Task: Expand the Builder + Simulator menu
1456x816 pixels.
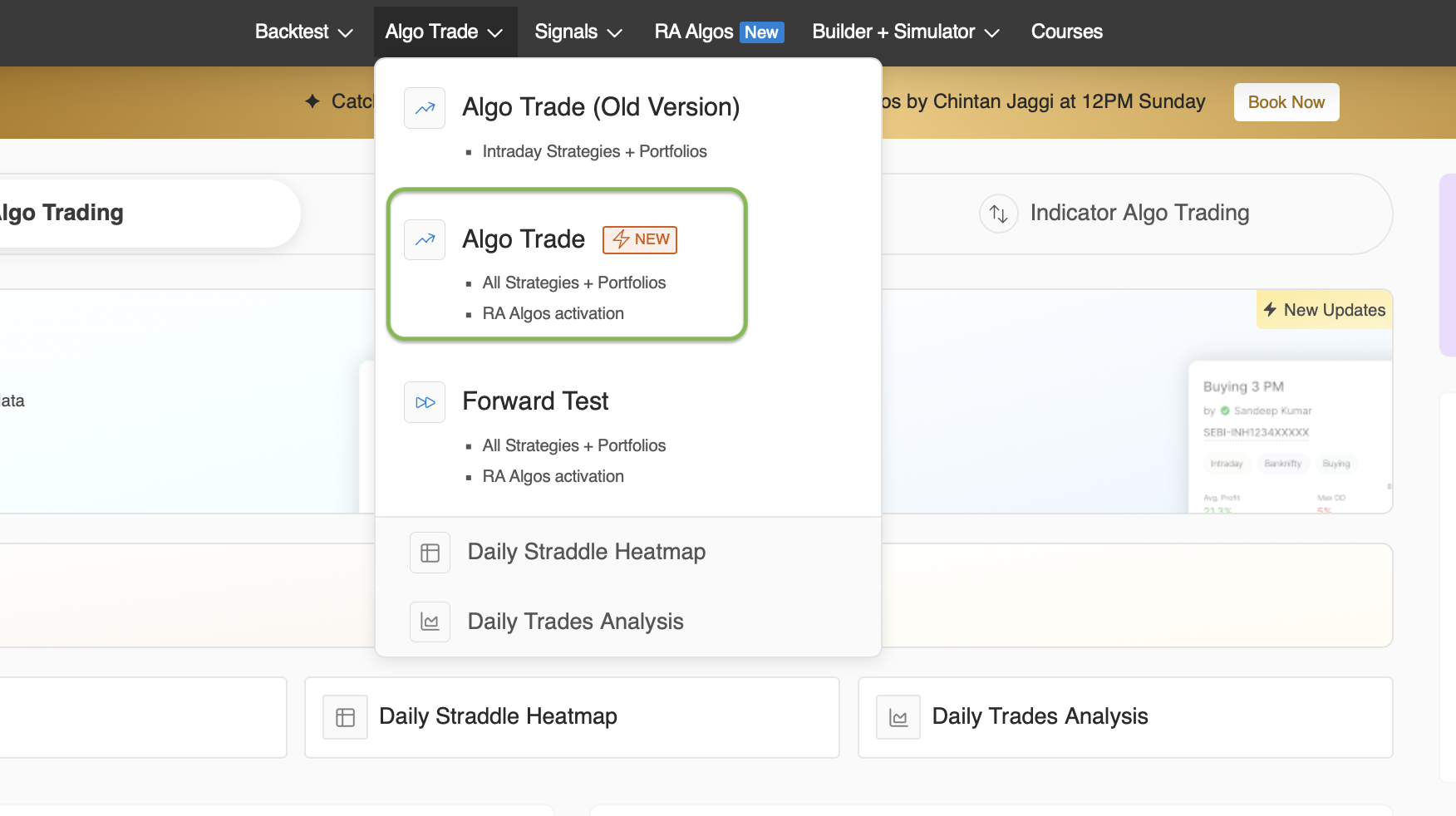Action: click(x=904, y=32)
